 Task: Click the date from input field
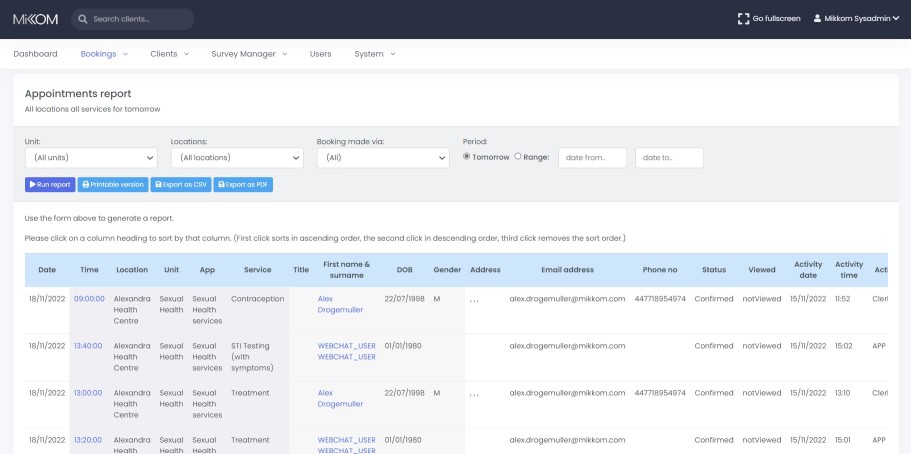pyautogui.click(x=592, y=158)
